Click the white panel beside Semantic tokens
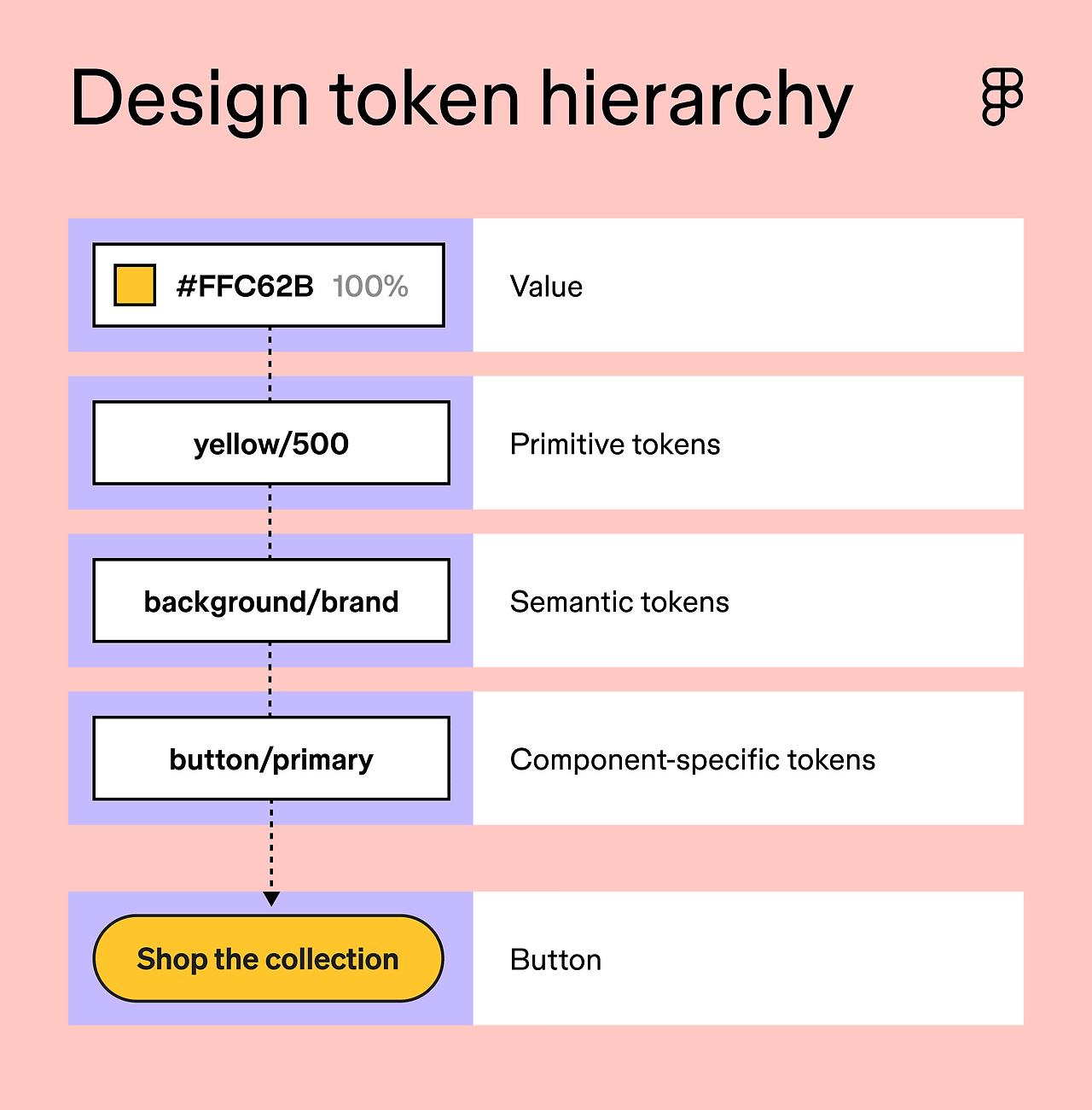1092x1110 pixels. point(748,601)
